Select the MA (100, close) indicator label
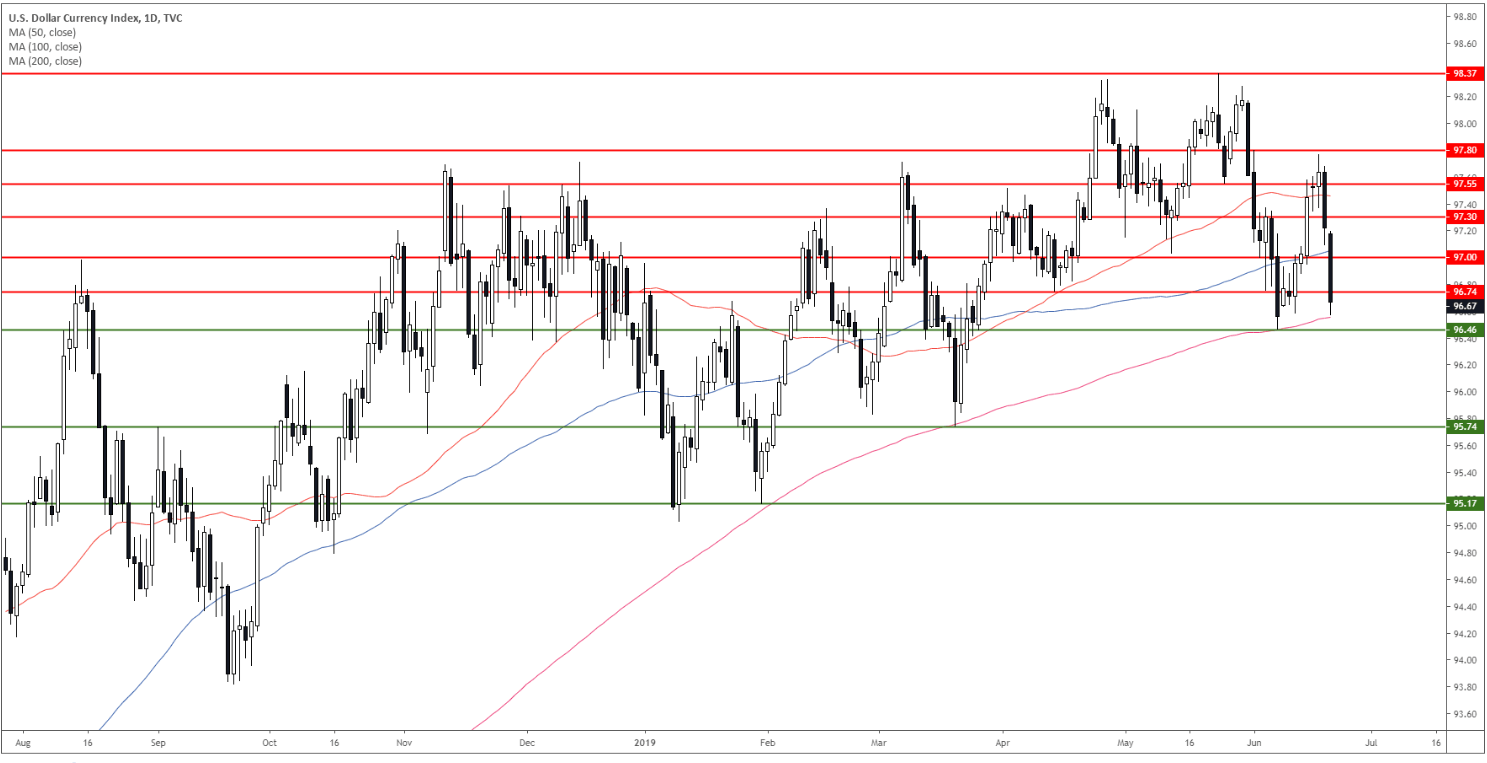Viewport: 1487px width, 763px height. point(43,47)
